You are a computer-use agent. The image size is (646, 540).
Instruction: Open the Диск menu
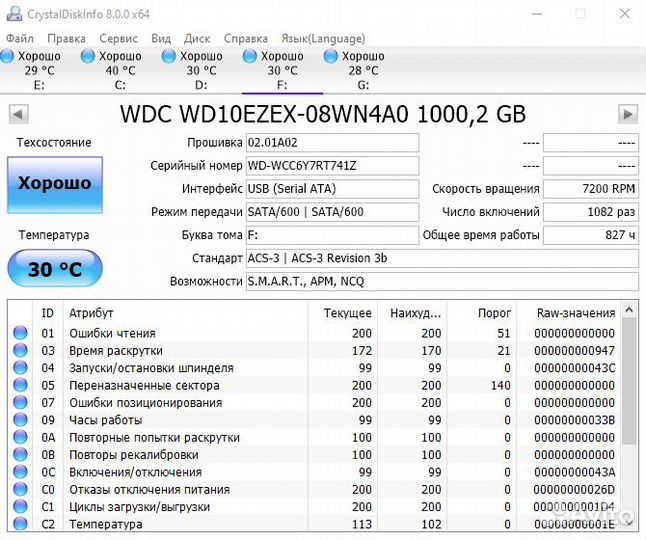coord(197,38)
